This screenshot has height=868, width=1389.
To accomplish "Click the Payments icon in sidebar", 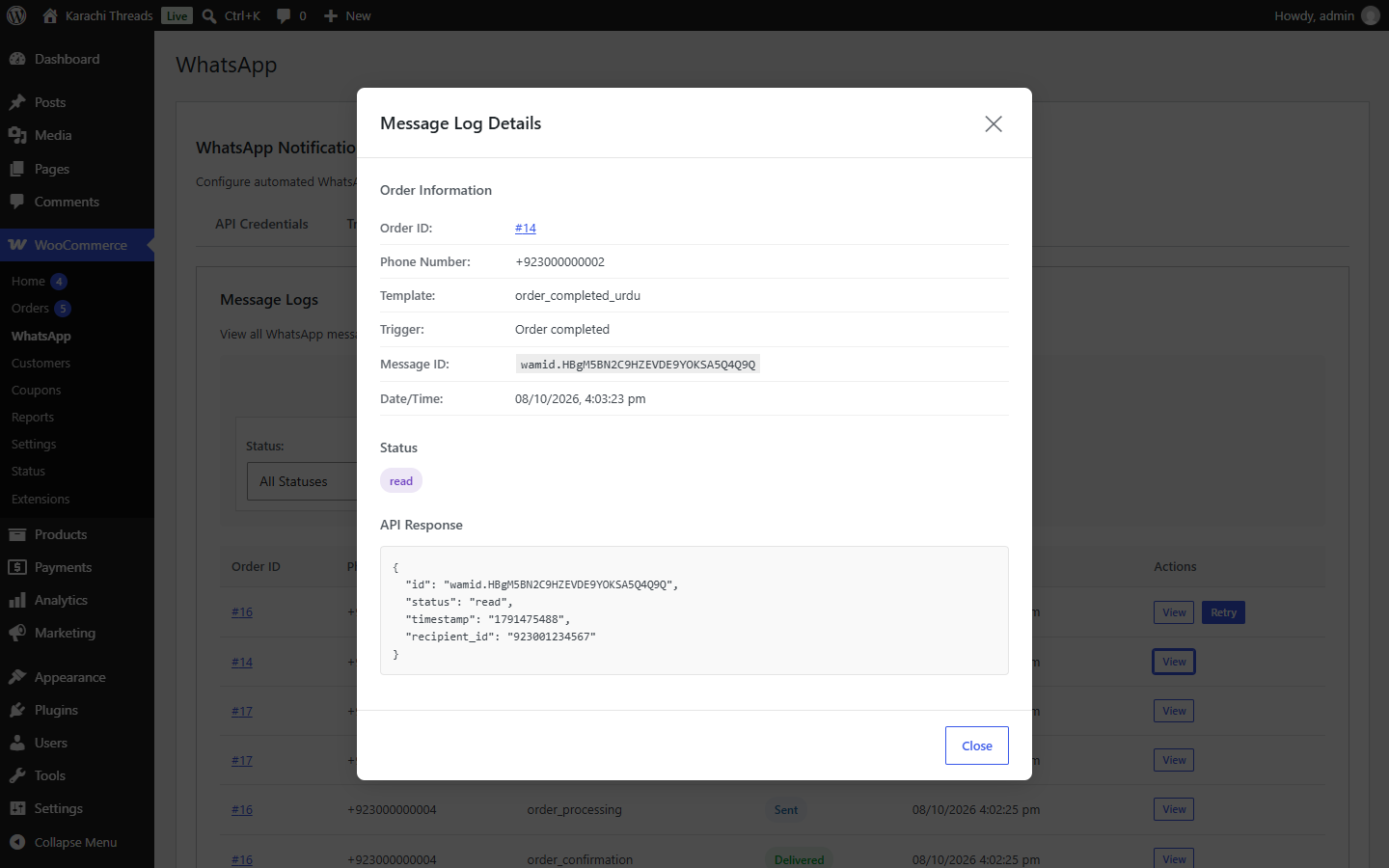I will 17,567.
